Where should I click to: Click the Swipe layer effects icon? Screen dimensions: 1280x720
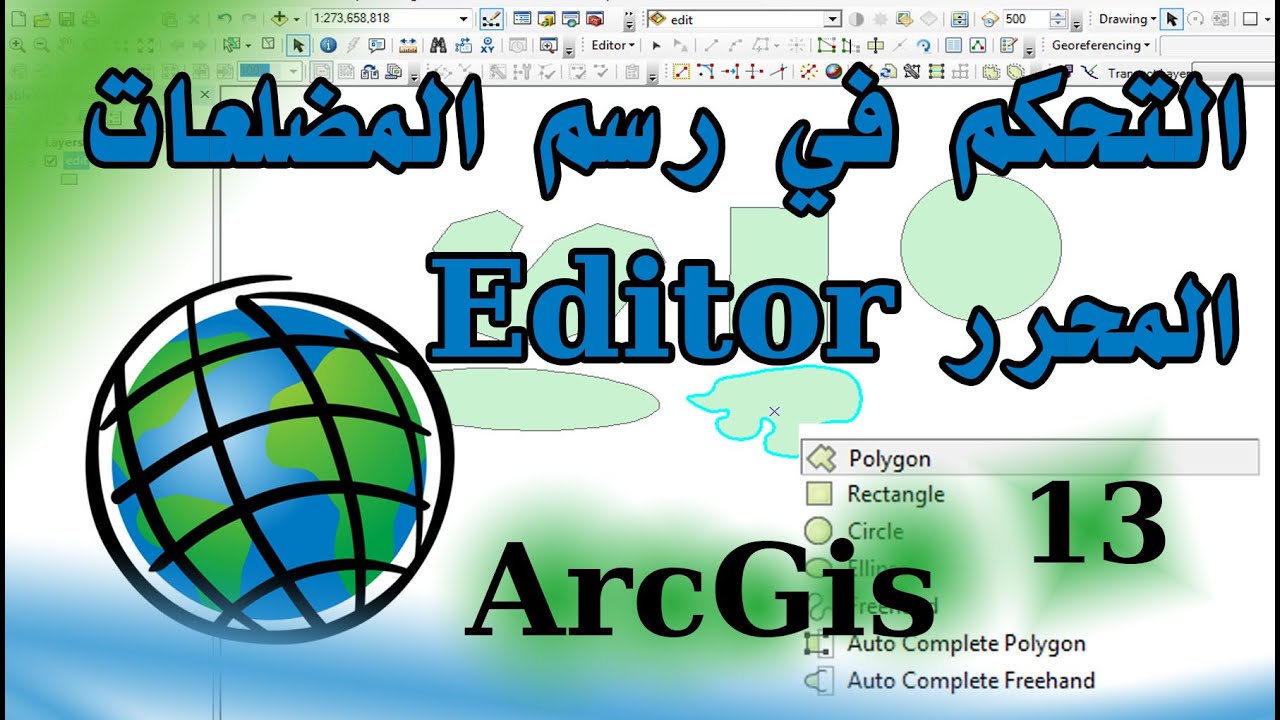[959, 19]
